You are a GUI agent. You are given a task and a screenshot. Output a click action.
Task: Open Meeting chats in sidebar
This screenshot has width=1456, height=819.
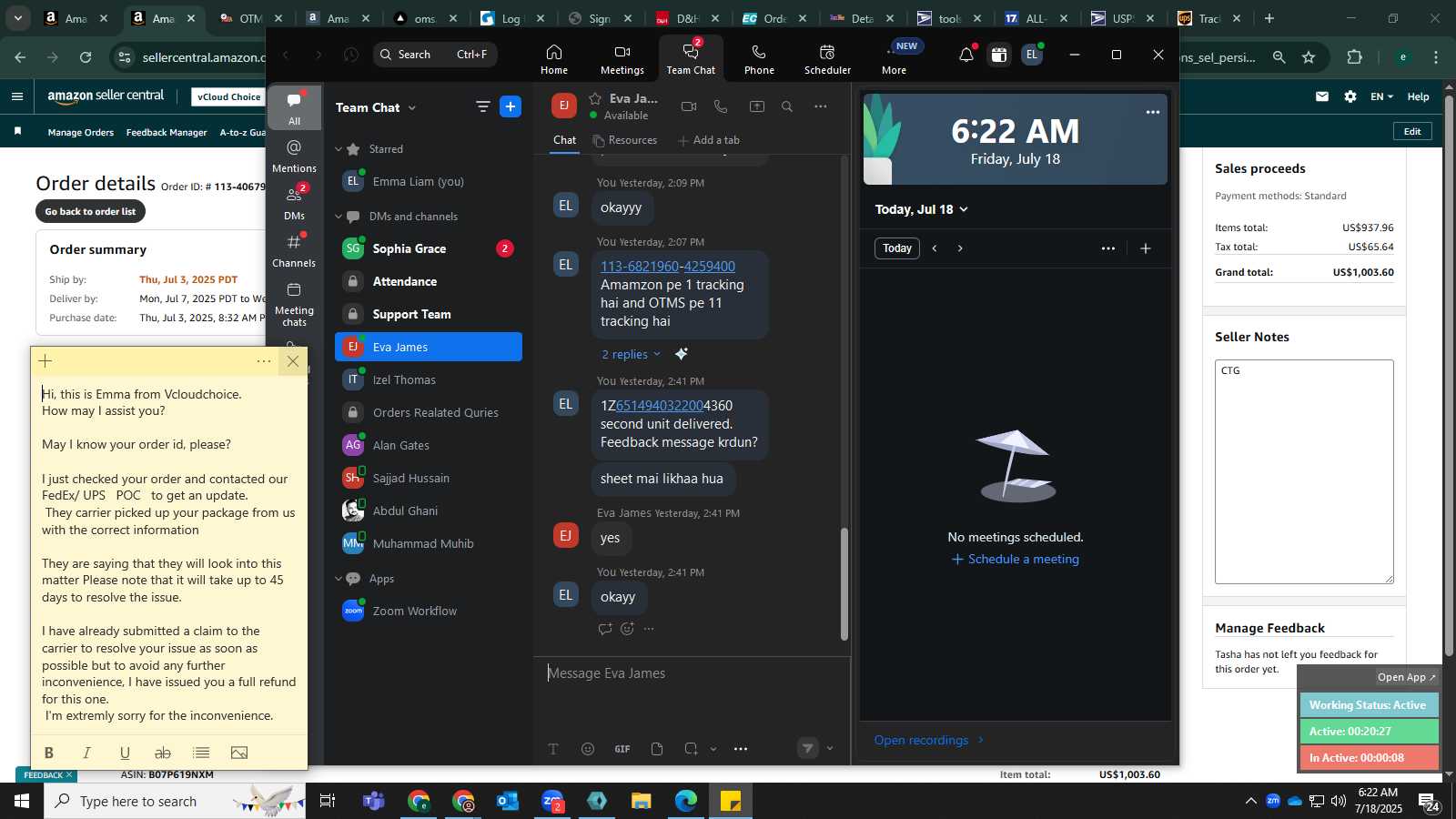point(294,304)
